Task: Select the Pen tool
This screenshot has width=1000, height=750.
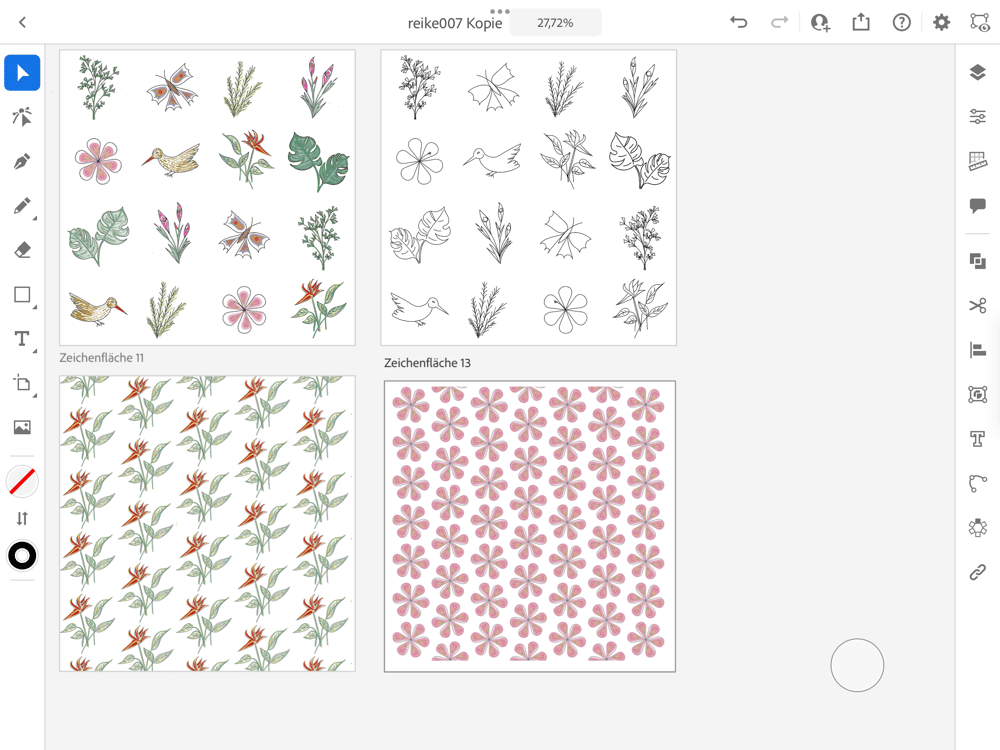Action: 22,161
